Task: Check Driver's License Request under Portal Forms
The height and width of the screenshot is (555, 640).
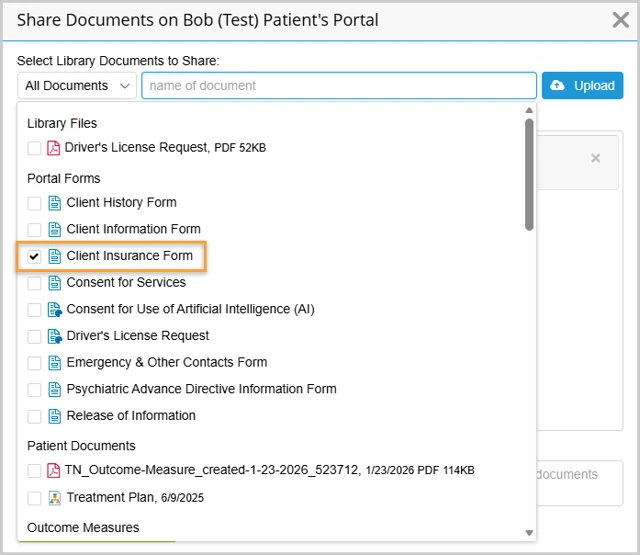Action: coord(34,337)
